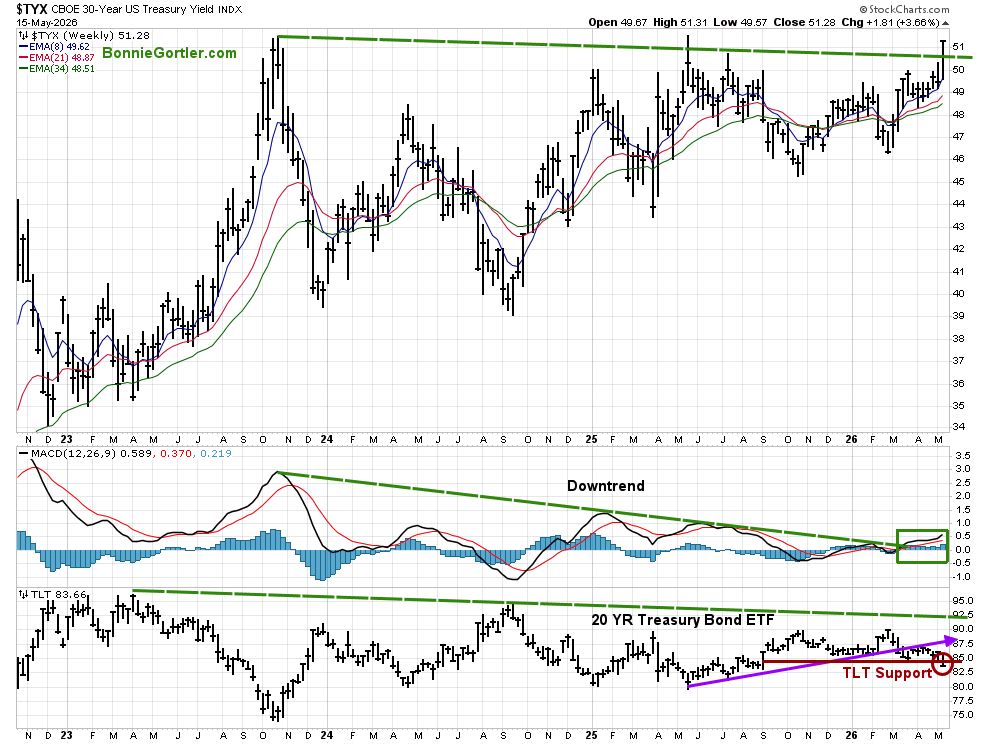
Task: Click the 24 year marker on price axis
Action: [x=326, y=440]
